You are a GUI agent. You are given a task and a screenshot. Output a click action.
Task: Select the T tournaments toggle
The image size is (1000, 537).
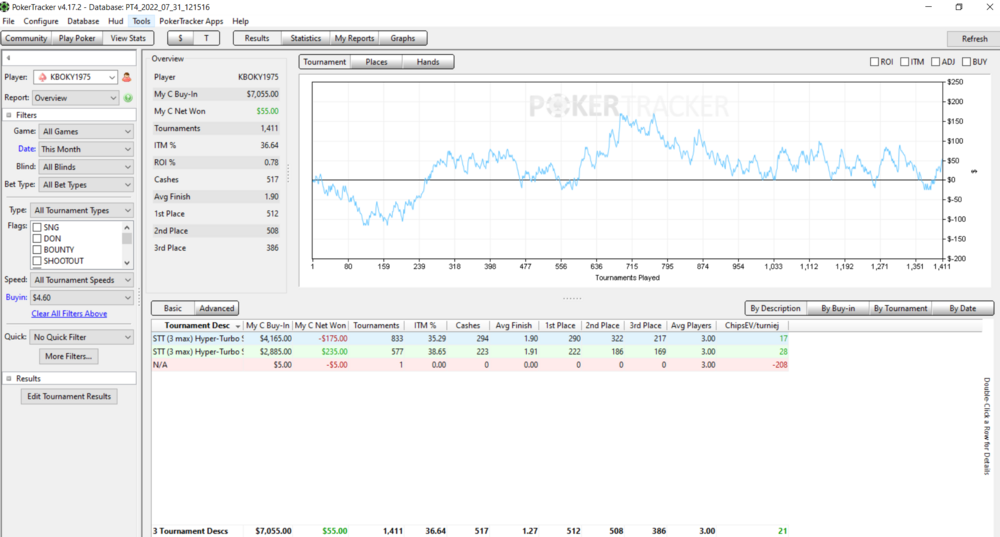(207, 38)
